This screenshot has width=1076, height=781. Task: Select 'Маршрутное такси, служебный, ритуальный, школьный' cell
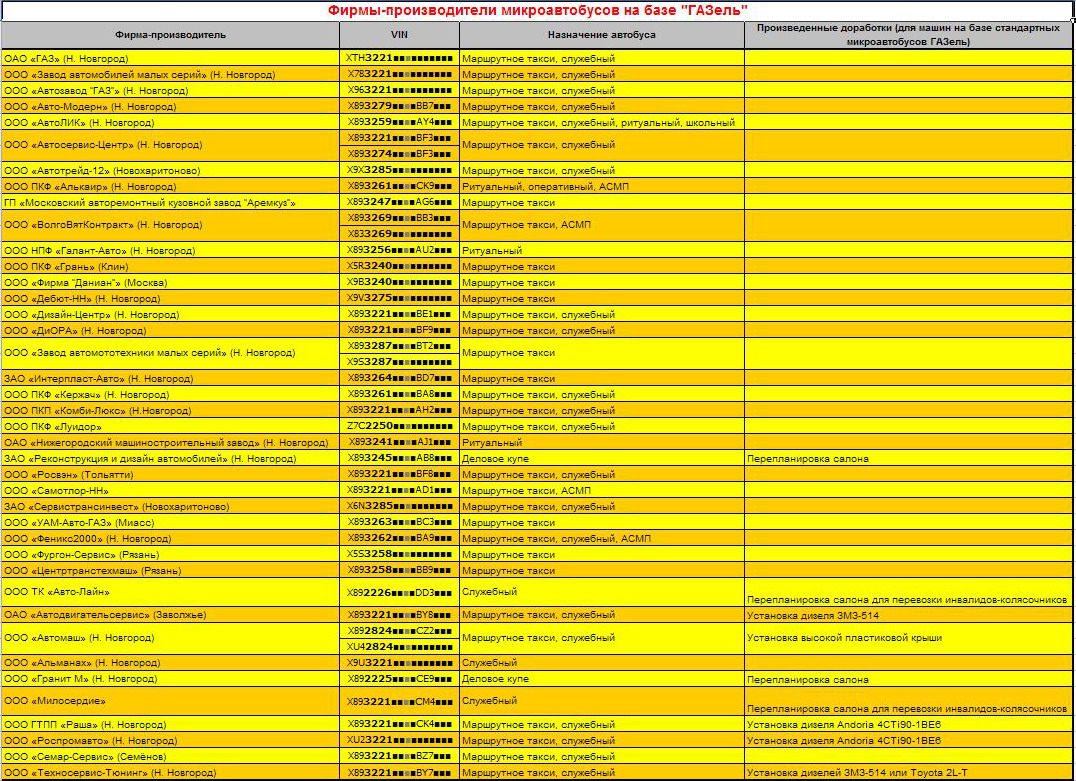tap(602, 122)
